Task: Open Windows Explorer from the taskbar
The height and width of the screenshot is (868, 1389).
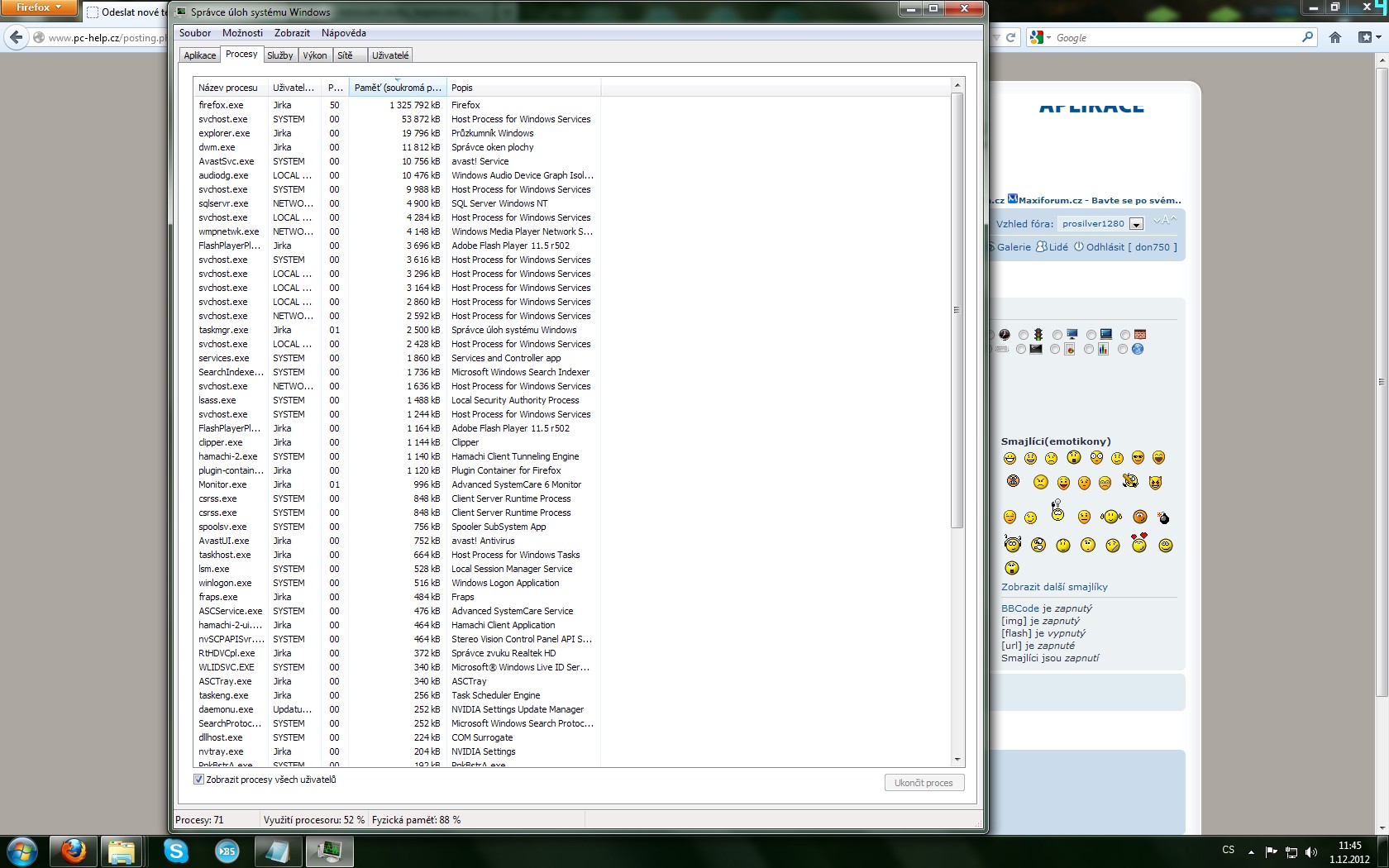Action: coord(122,851)
